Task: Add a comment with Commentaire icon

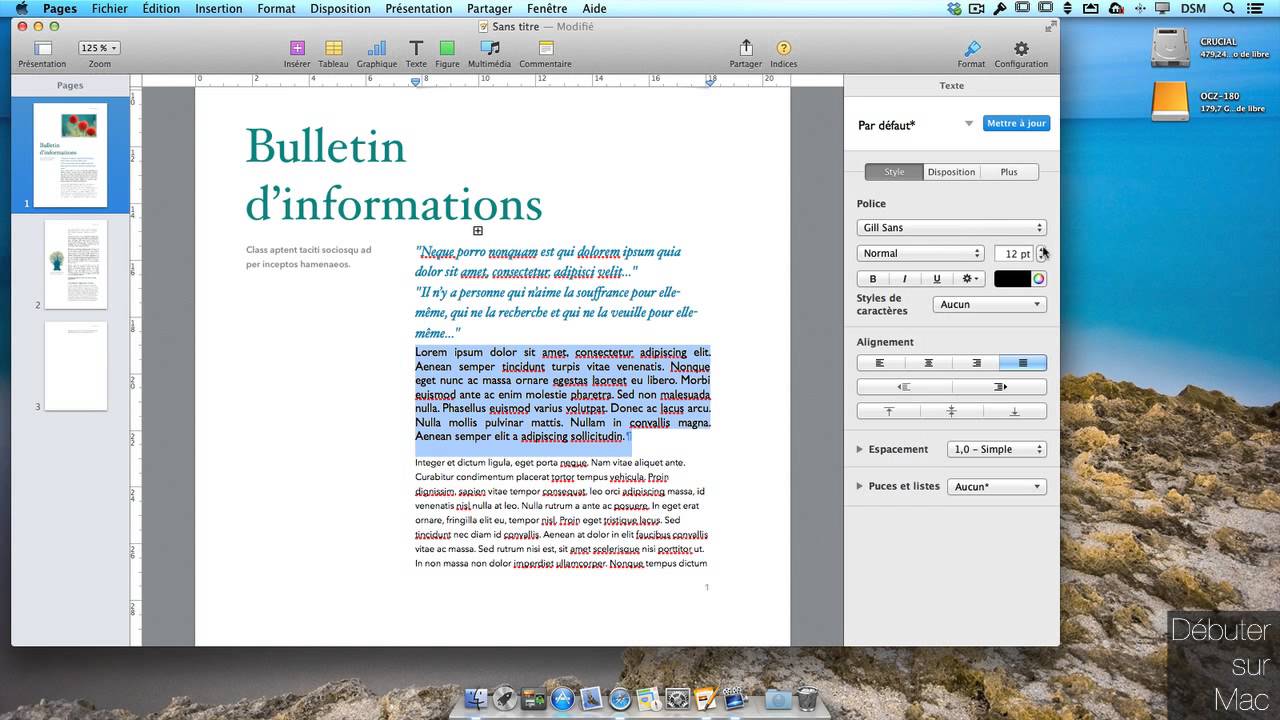Action: [x=545, y=48]
